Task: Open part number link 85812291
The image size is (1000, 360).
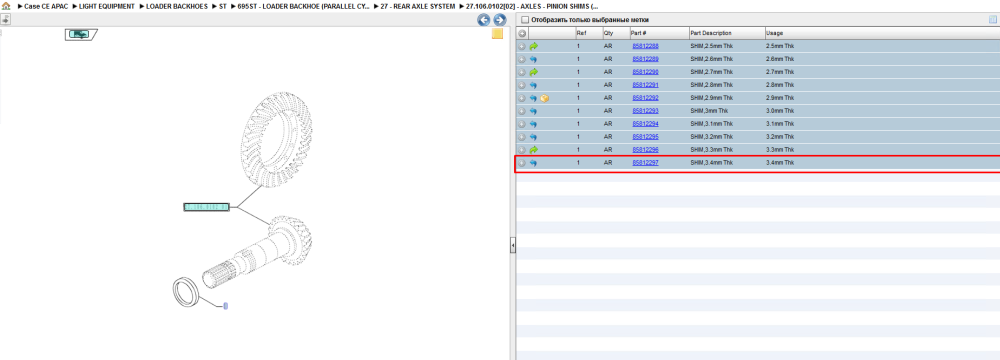Action: coord(645,85)
